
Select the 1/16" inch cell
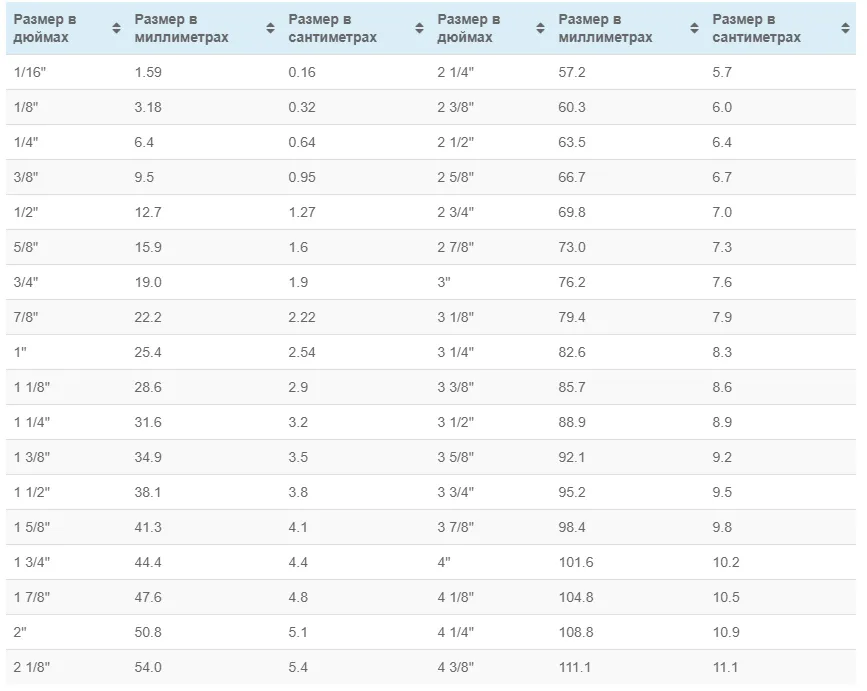[x=28, y=72]
